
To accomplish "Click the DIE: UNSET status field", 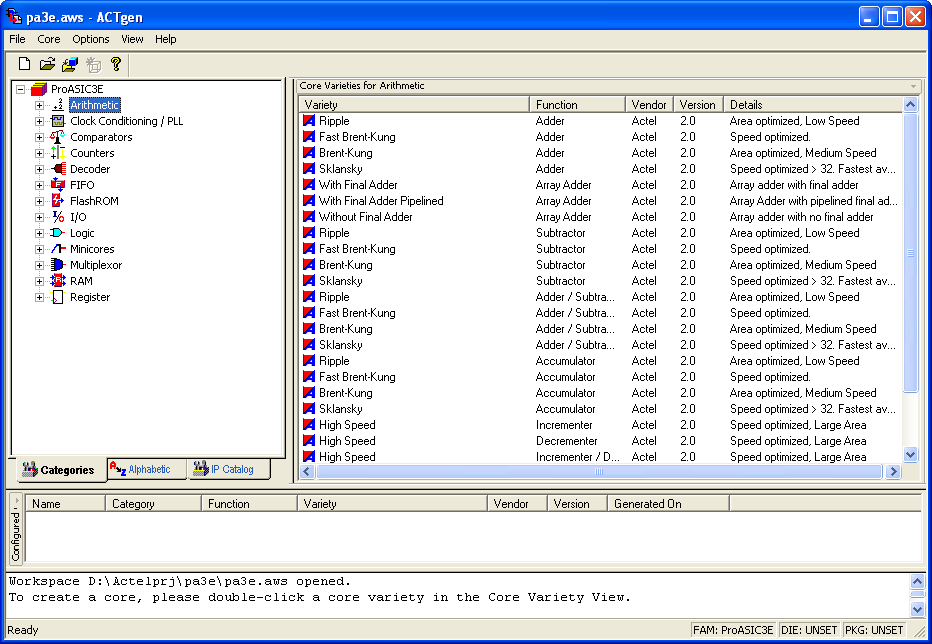I will [809, 630].
